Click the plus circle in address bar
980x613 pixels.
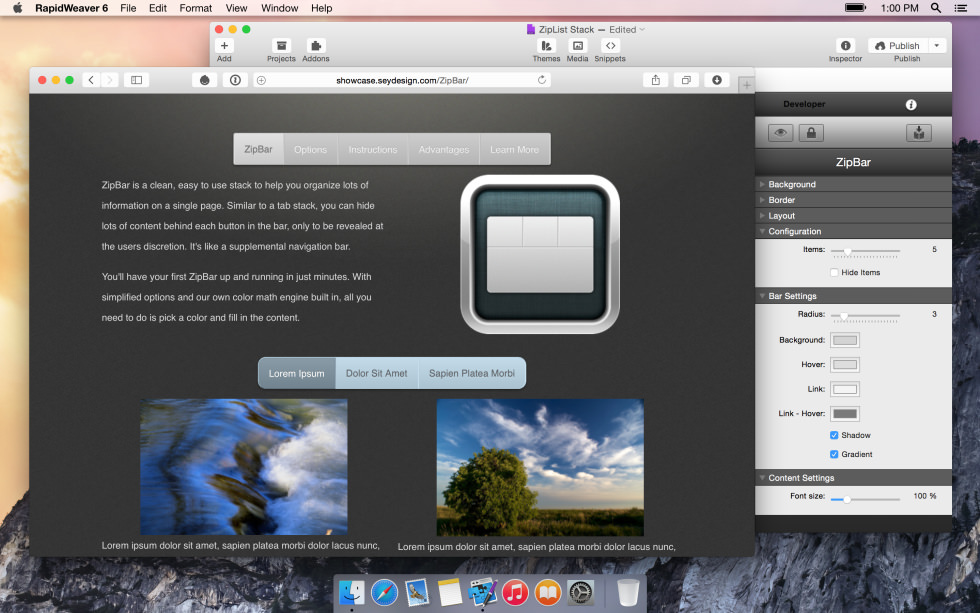click(x=261, y=80)
